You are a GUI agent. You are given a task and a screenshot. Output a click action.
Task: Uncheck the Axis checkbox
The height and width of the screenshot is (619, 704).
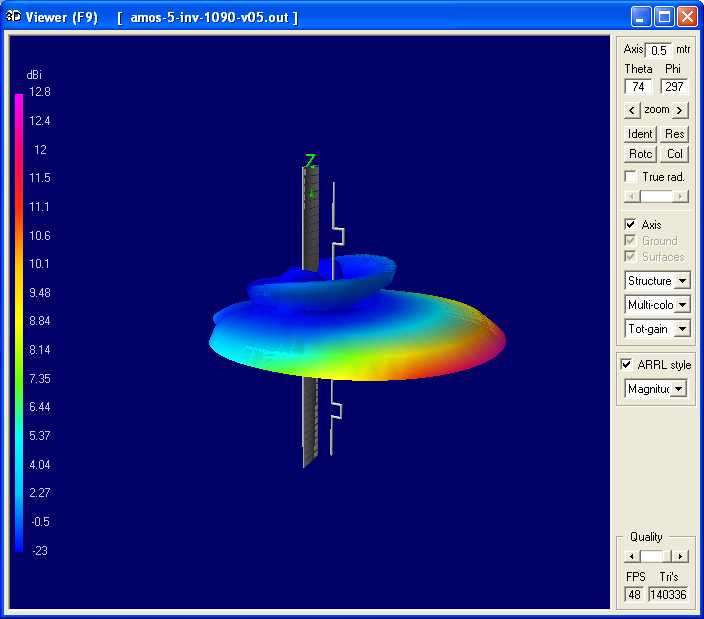click(630, 225)
